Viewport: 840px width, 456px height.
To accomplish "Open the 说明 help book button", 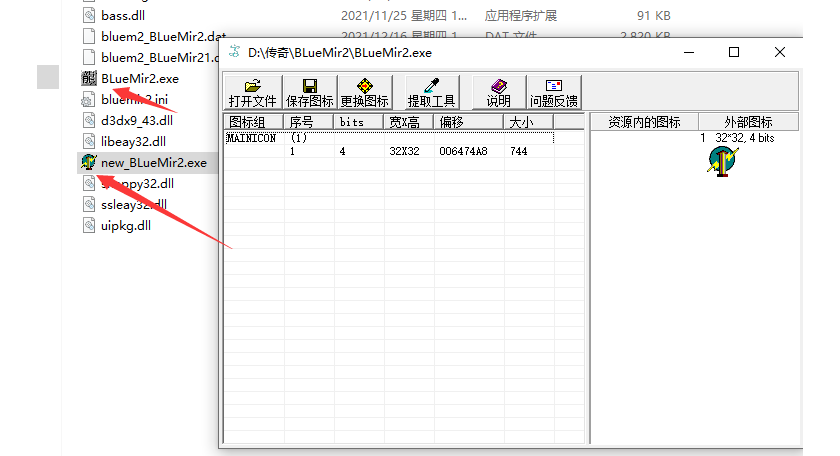I will (499, 93).
